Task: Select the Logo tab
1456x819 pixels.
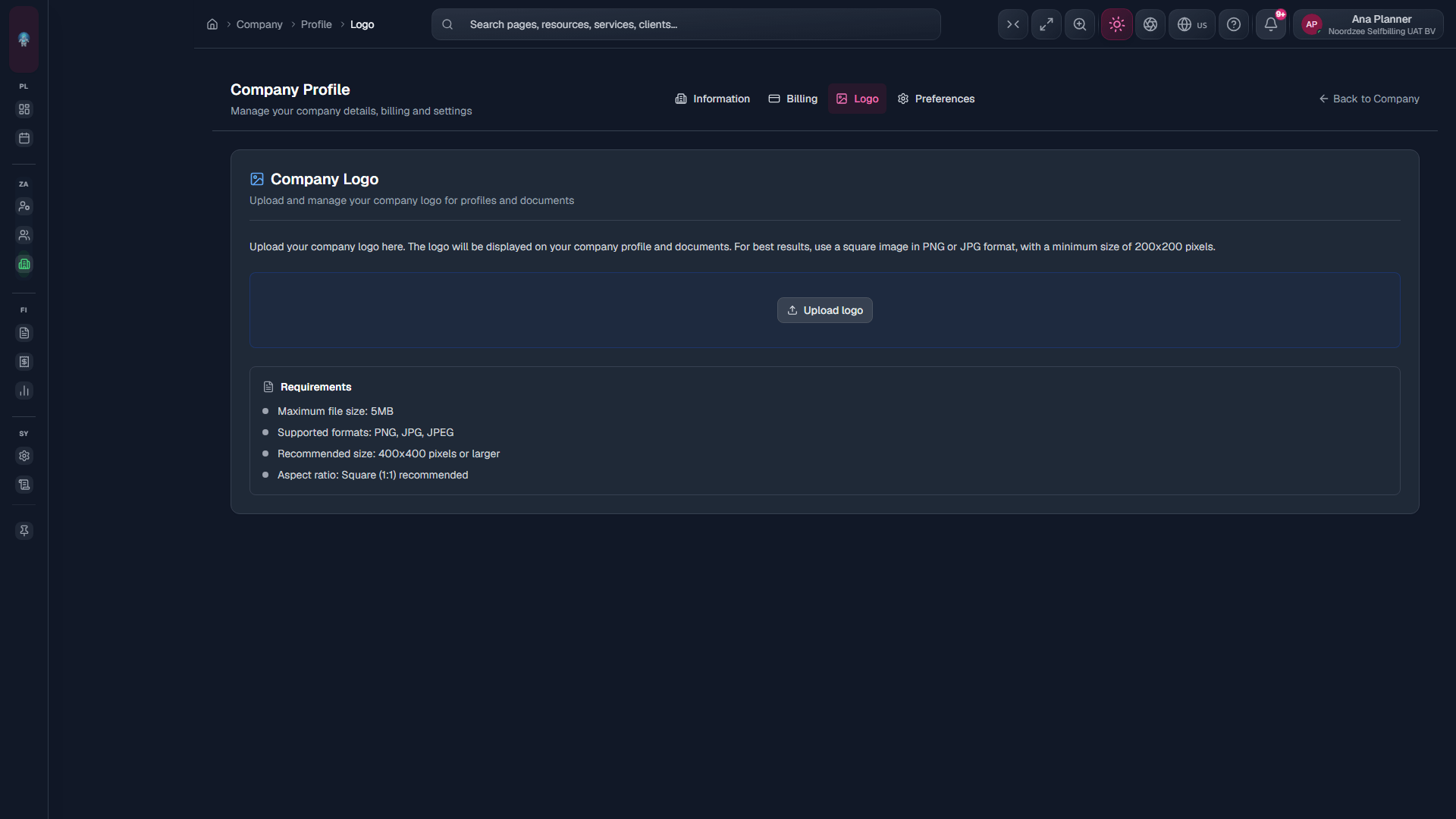Action: click(x=858, y=99)
